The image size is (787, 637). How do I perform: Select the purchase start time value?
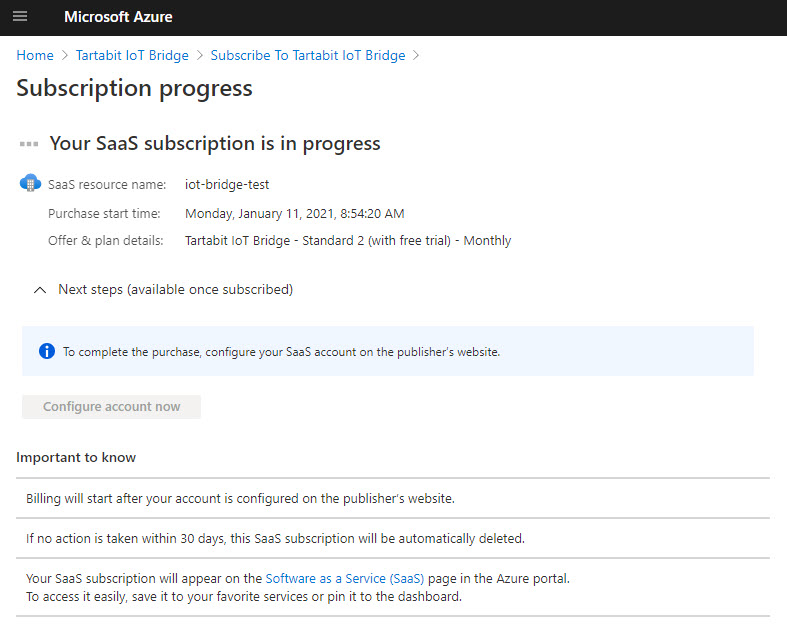[295, 214]
